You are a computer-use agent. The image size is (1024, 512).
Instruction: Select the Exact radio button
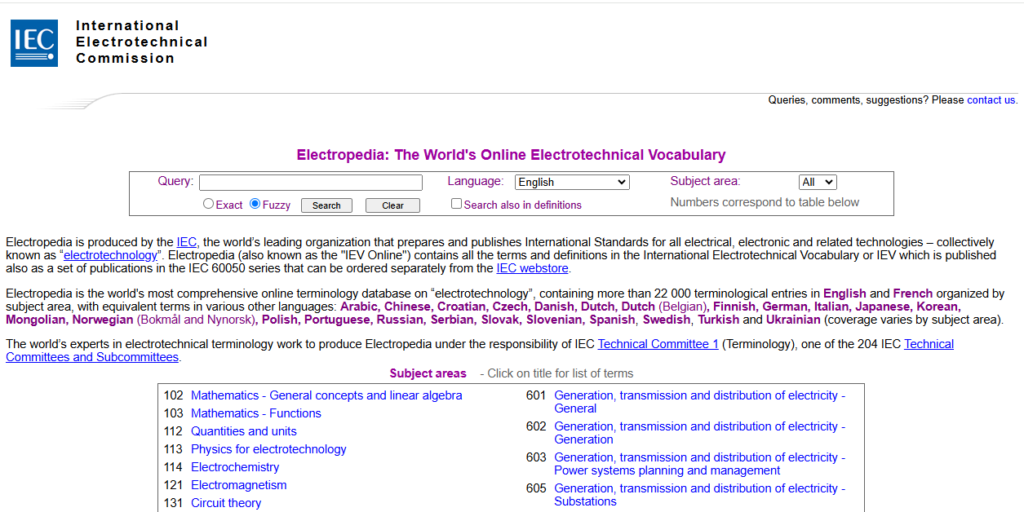(208, 204)
